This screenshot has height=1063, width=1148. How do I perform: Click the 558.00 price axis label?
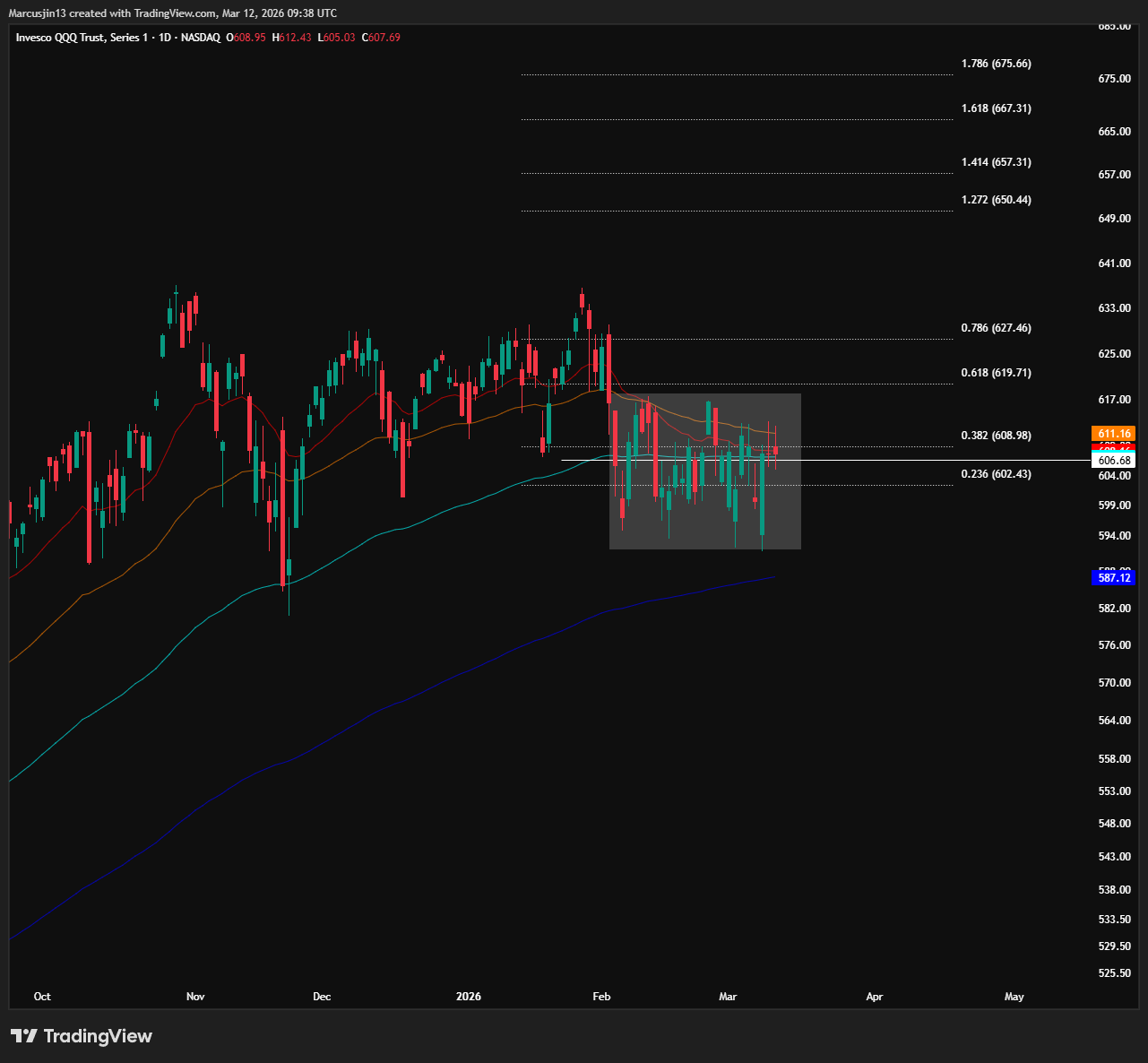[1115, 759]
